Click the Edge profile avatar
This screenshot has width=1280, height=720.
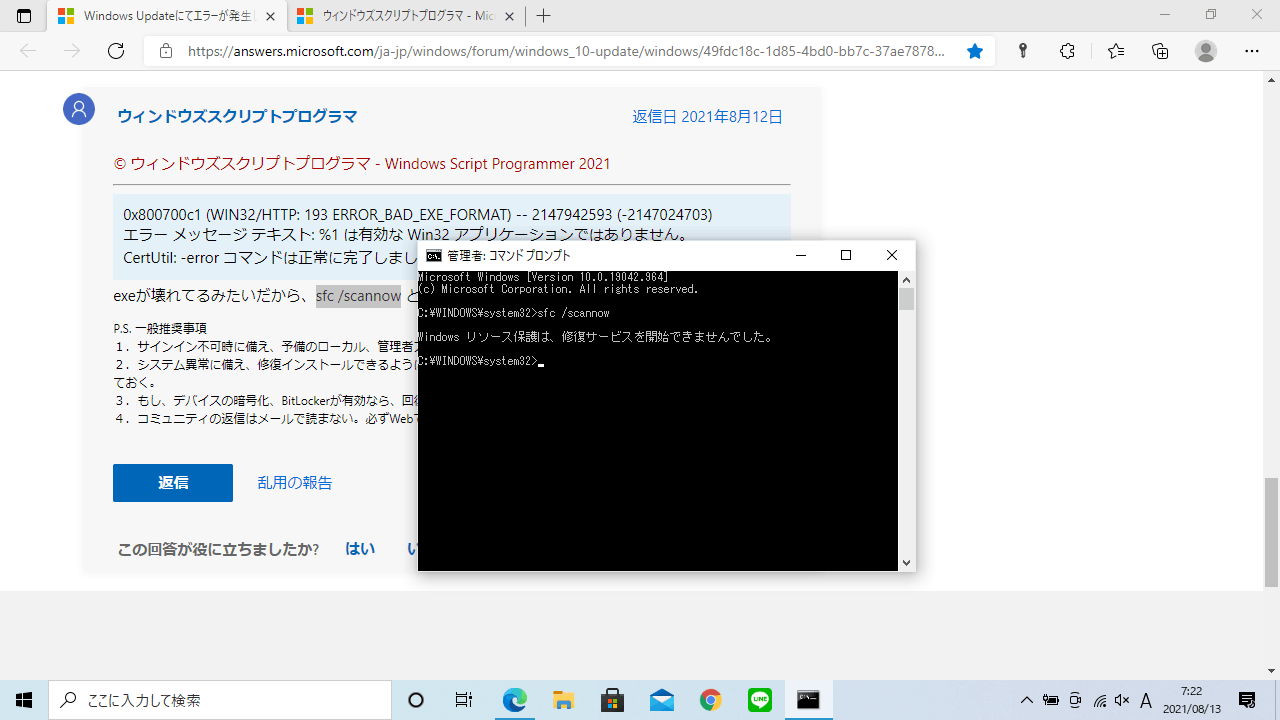point(1206,50)
